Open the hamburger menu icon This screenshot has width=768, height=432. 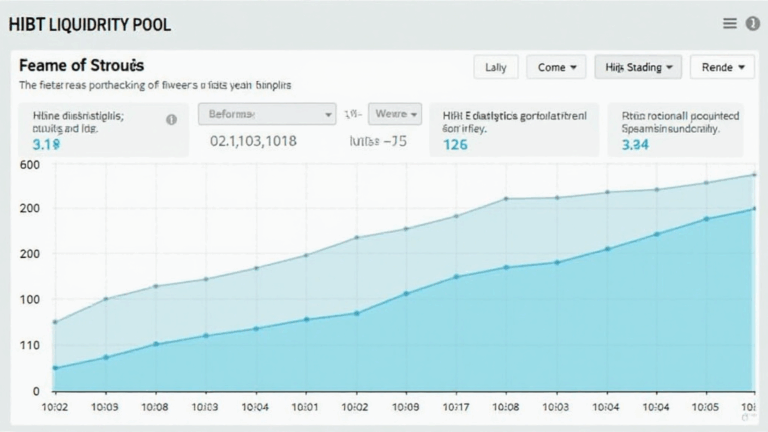coord(730,24)
